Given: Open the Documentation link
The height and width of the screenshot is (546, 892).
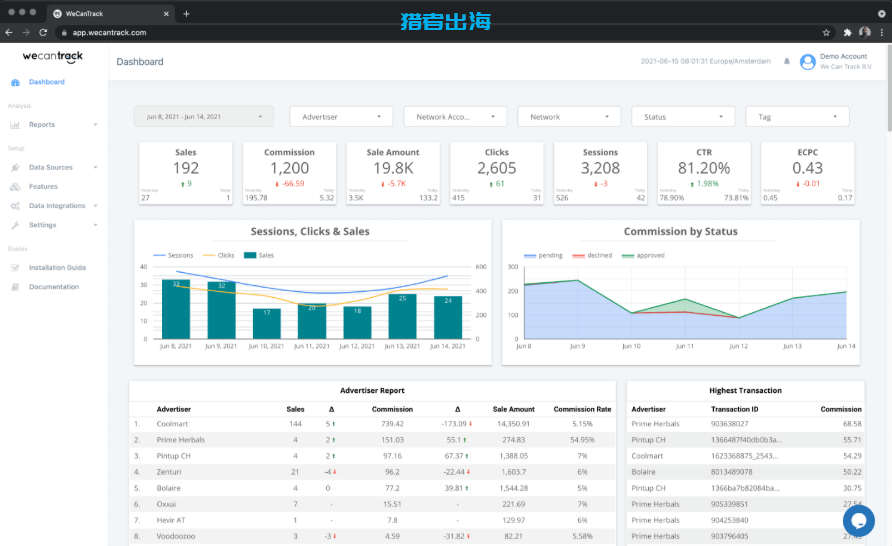Looking at the screenshot, I should (53, 287).
